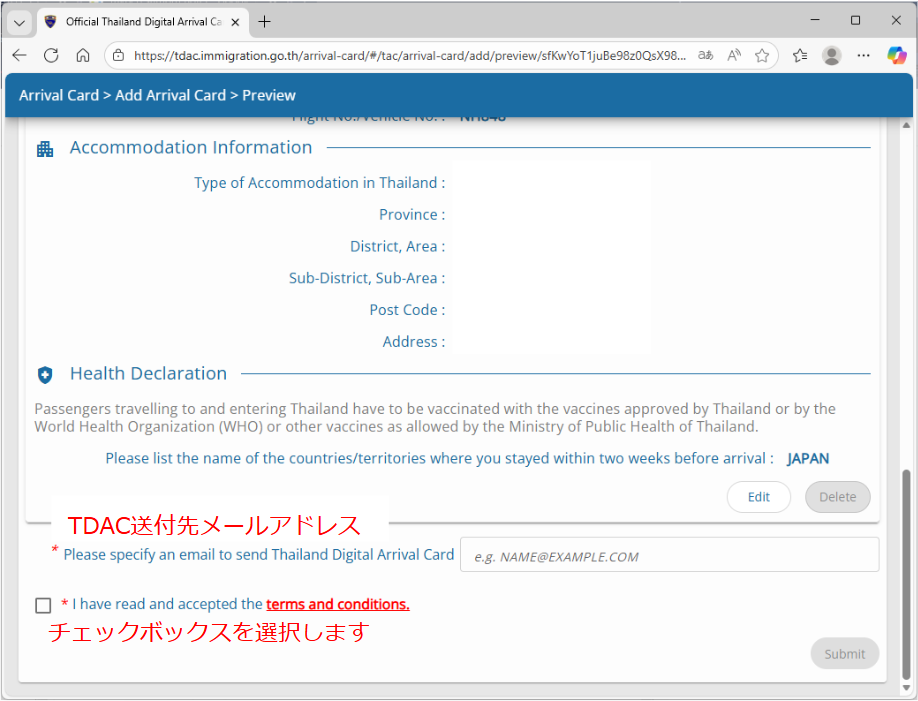The image size is (918, 701).
Task: Add page to favorites star icon
Action: [x=762, y=56]
